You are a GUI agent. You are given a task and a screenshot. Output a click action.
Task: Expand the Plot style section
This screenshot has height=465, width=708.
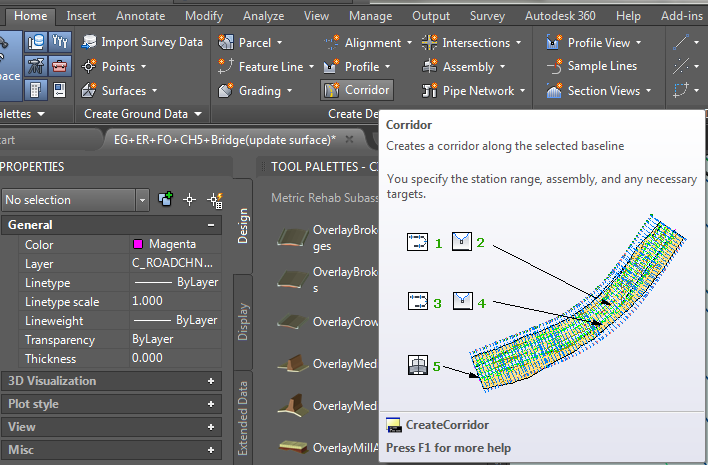[x=211, y=404]
